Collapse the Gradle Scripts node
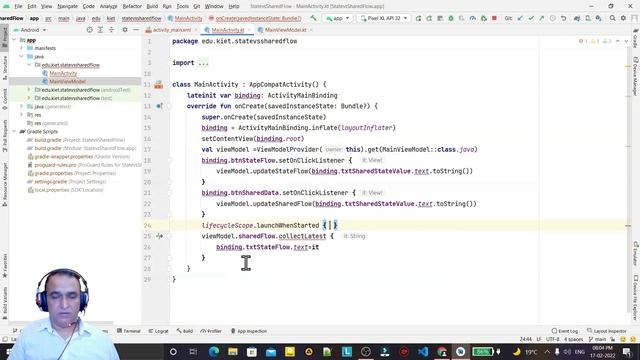This screenshot has height=360, width=640. pyautogui.click(x=14, y=131)
